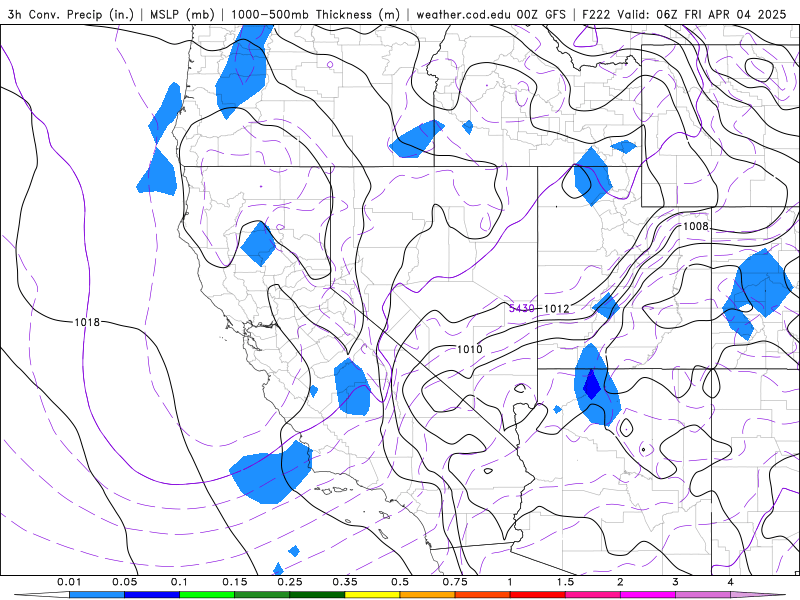The height and width of the screenshot is (600, 800).
Task: Click the dark blue 0.05–0.1 legend swatch
Action: coord(152,595)
